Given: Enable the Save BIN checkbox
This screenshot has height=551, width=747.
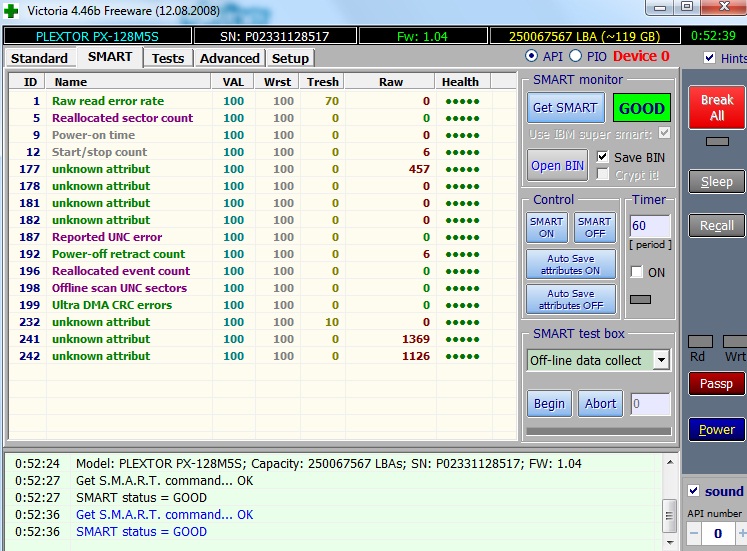Looking at the screenshot, I should tap(603, 157).
